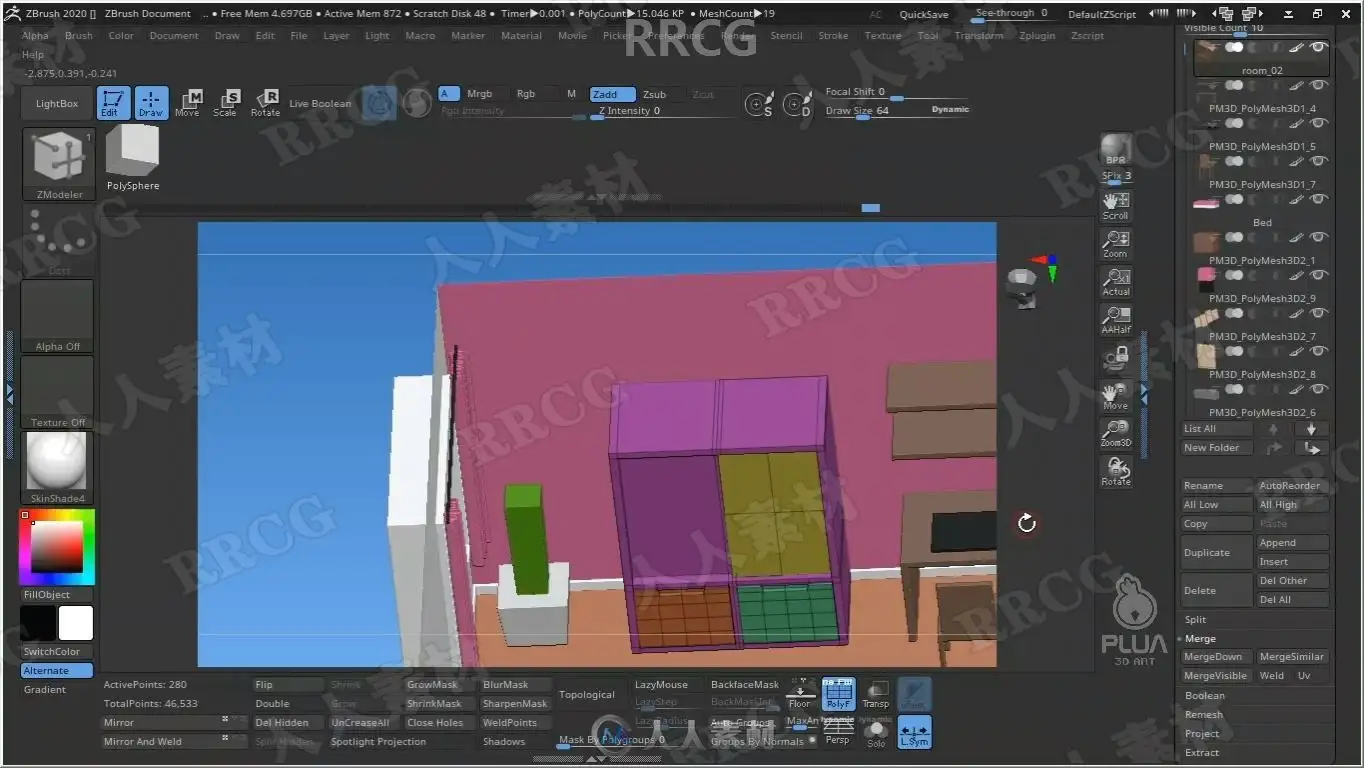Hide the room_02 subtool with its eye

coord(1319,47)
